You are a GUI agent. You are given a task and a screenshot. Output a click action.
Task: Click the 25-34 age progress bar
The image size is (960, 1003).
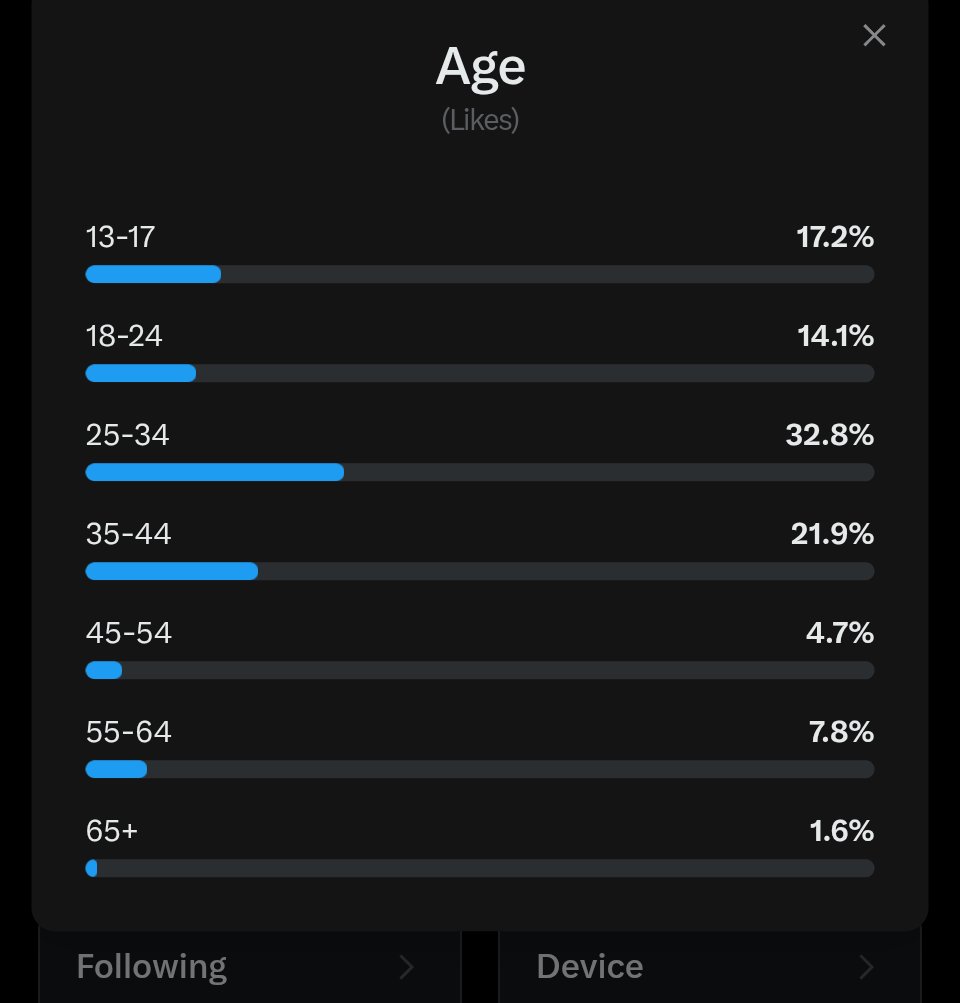point(480,473)
